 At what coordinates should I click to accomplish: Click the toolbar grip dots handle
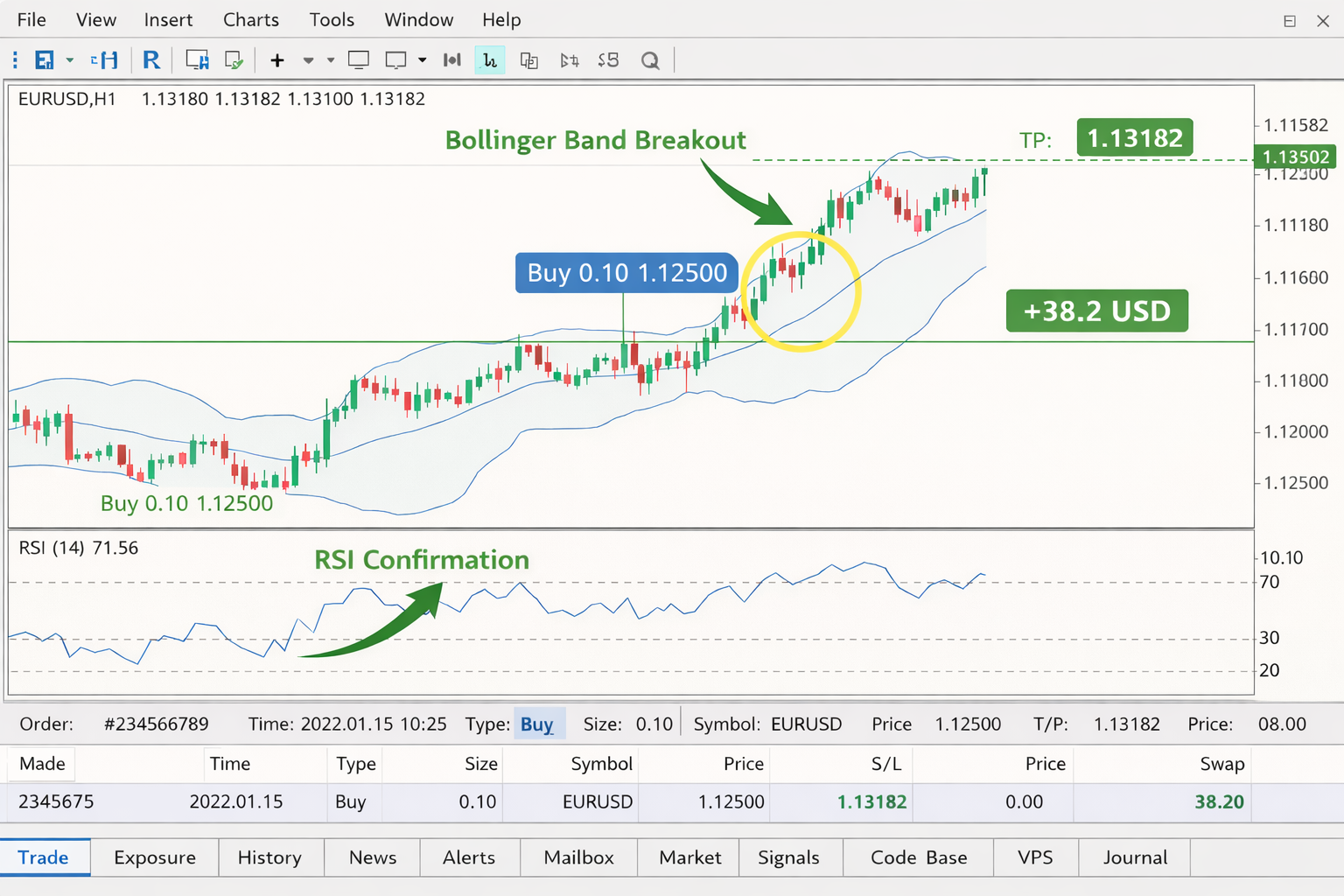point(15,60)
